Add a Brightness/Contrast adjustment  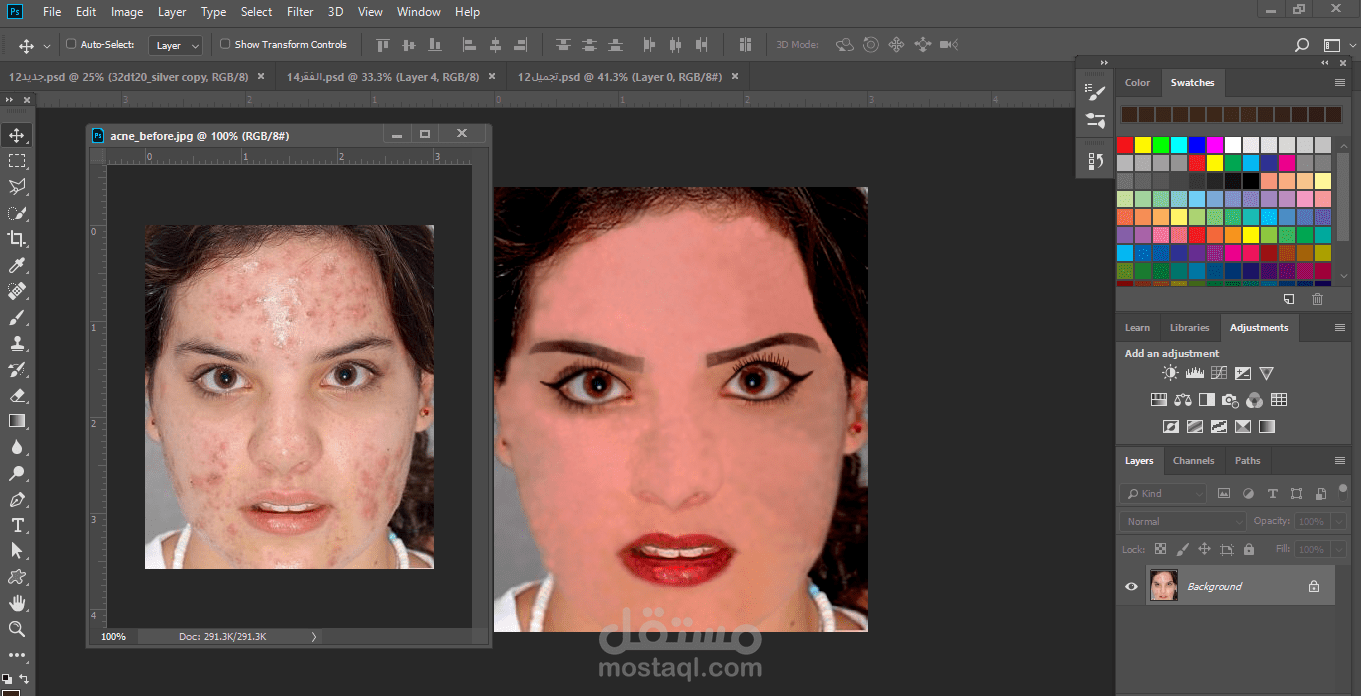coord(1170,373)
